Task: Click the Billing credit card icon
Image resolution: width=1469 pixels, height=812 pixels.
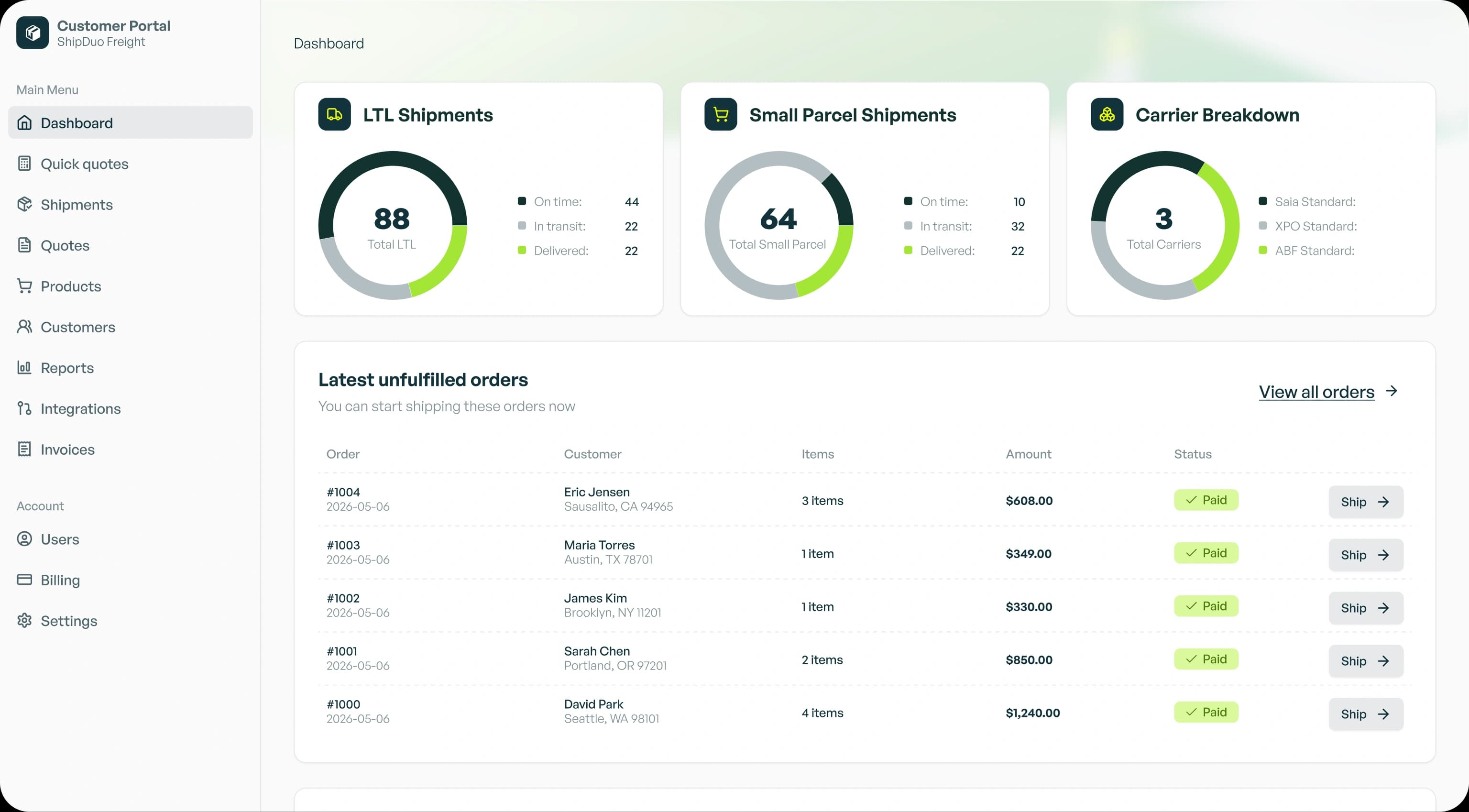Action: [x=24, y=579]
